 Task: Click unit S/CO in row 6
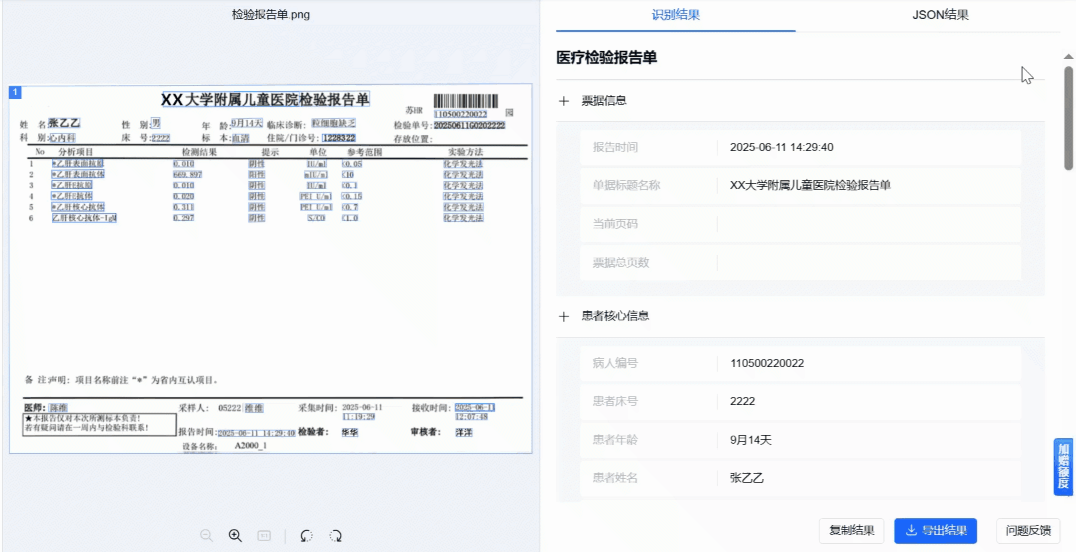(x=317, y=218)
